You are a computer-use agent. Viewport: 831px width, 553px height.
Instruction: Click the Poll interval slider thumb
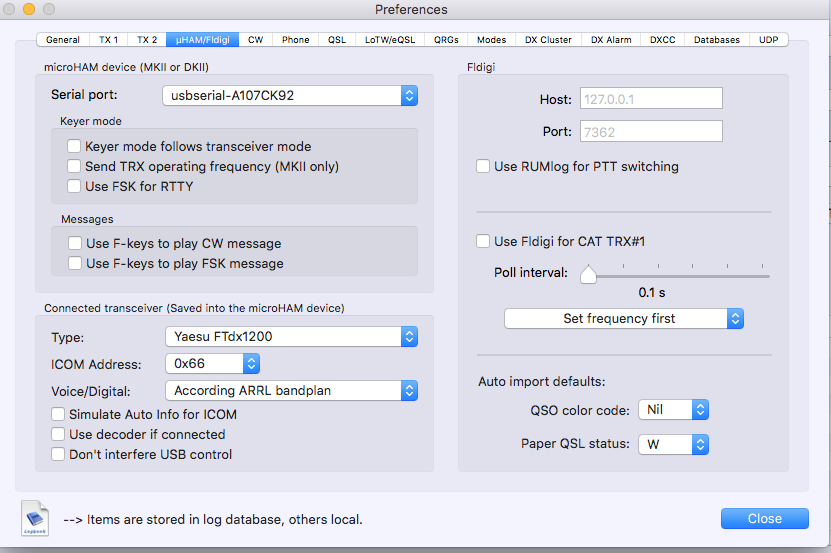[x=588, y=274]
